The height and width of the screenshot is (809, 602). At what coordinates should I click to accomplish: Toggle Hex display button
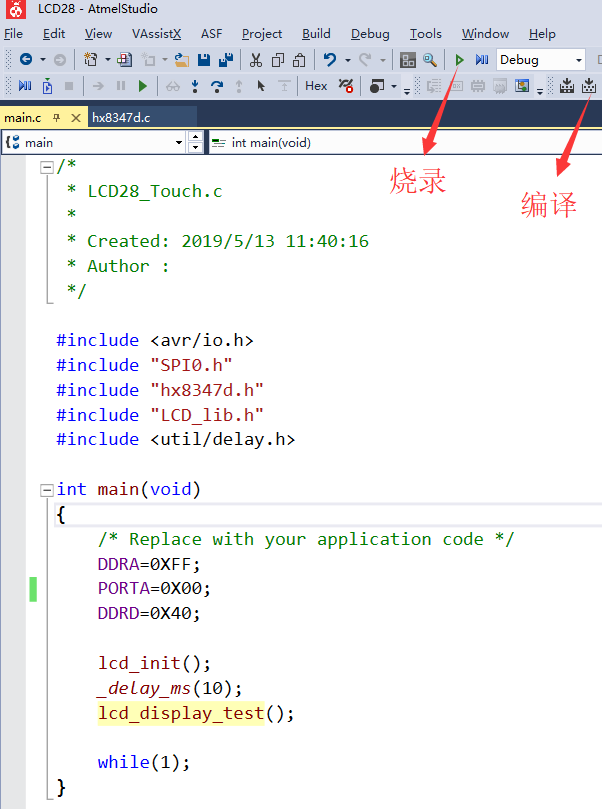coord(316,86)
